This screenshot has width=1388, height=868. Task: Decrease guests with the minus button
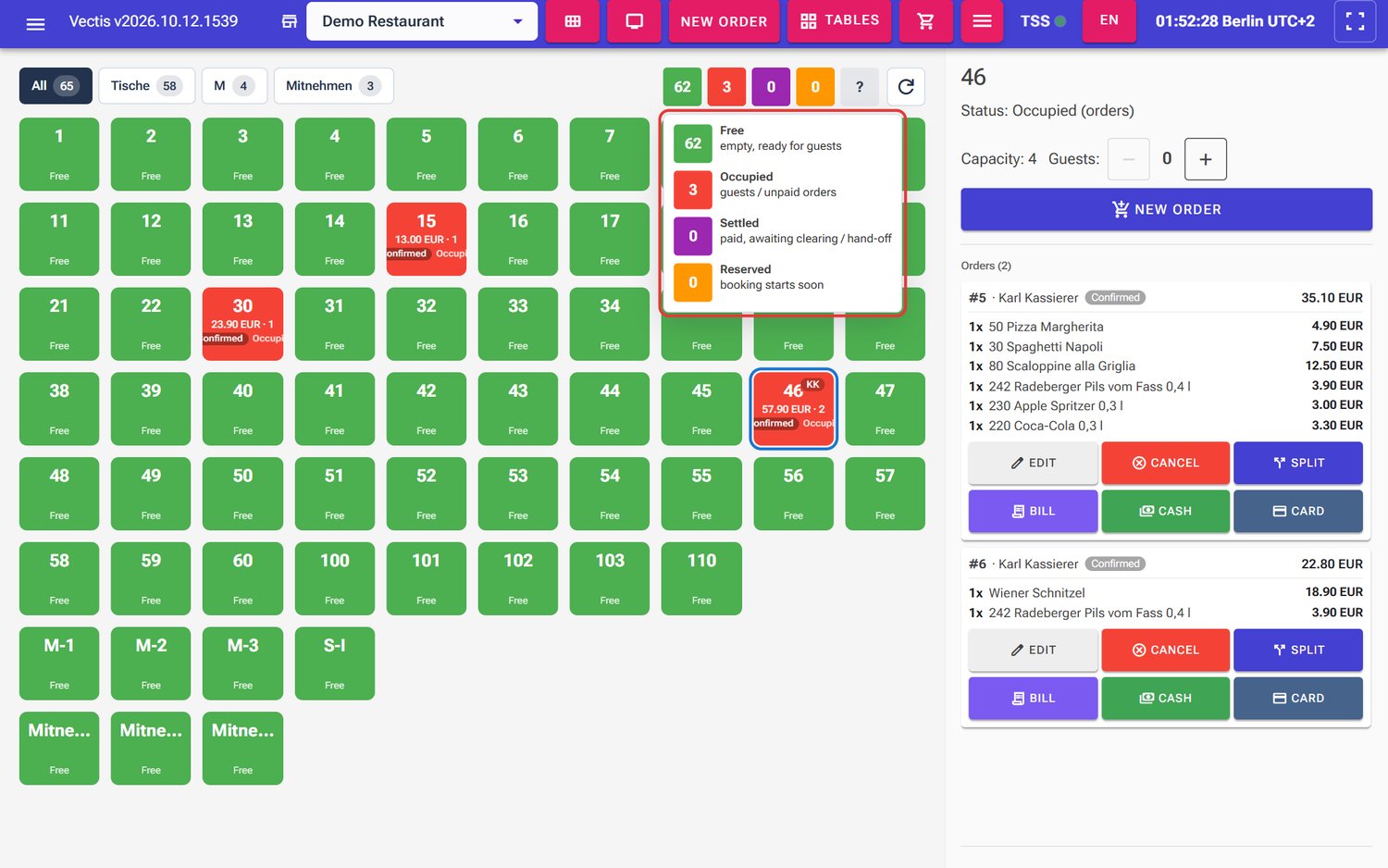[1128, 159]
